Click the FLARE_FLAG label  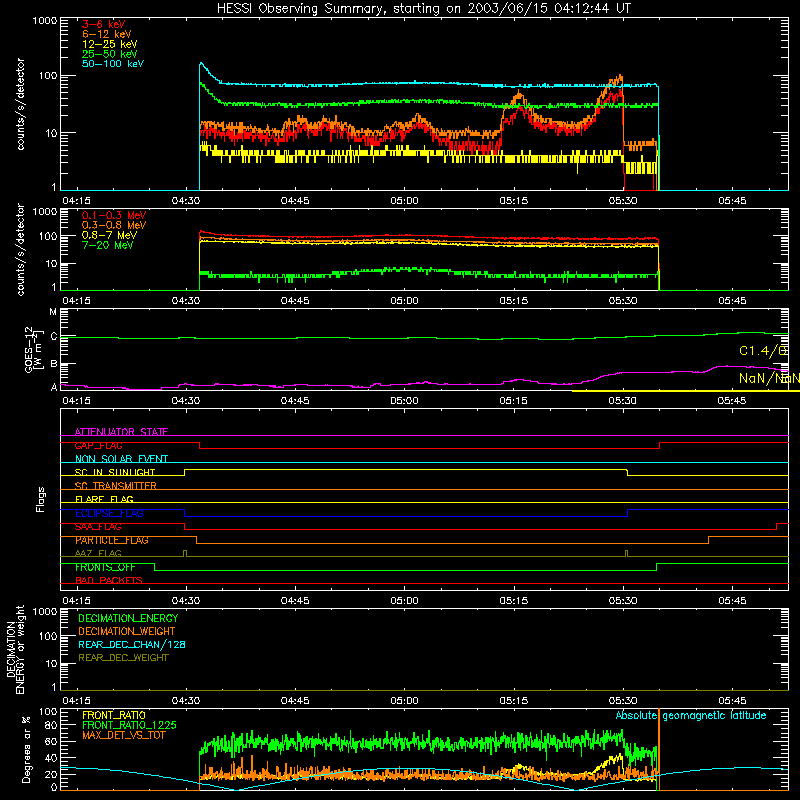[x=104, y=499]
